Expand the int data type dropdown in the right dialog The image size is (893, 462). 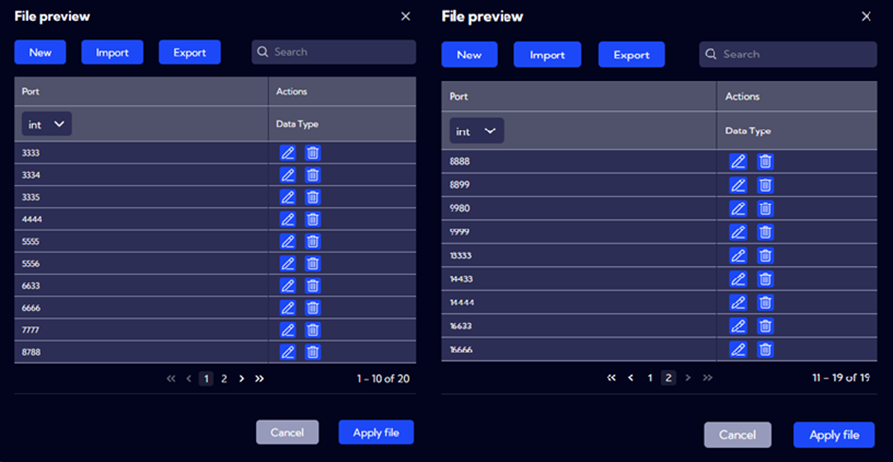click(x=476, y=131)
